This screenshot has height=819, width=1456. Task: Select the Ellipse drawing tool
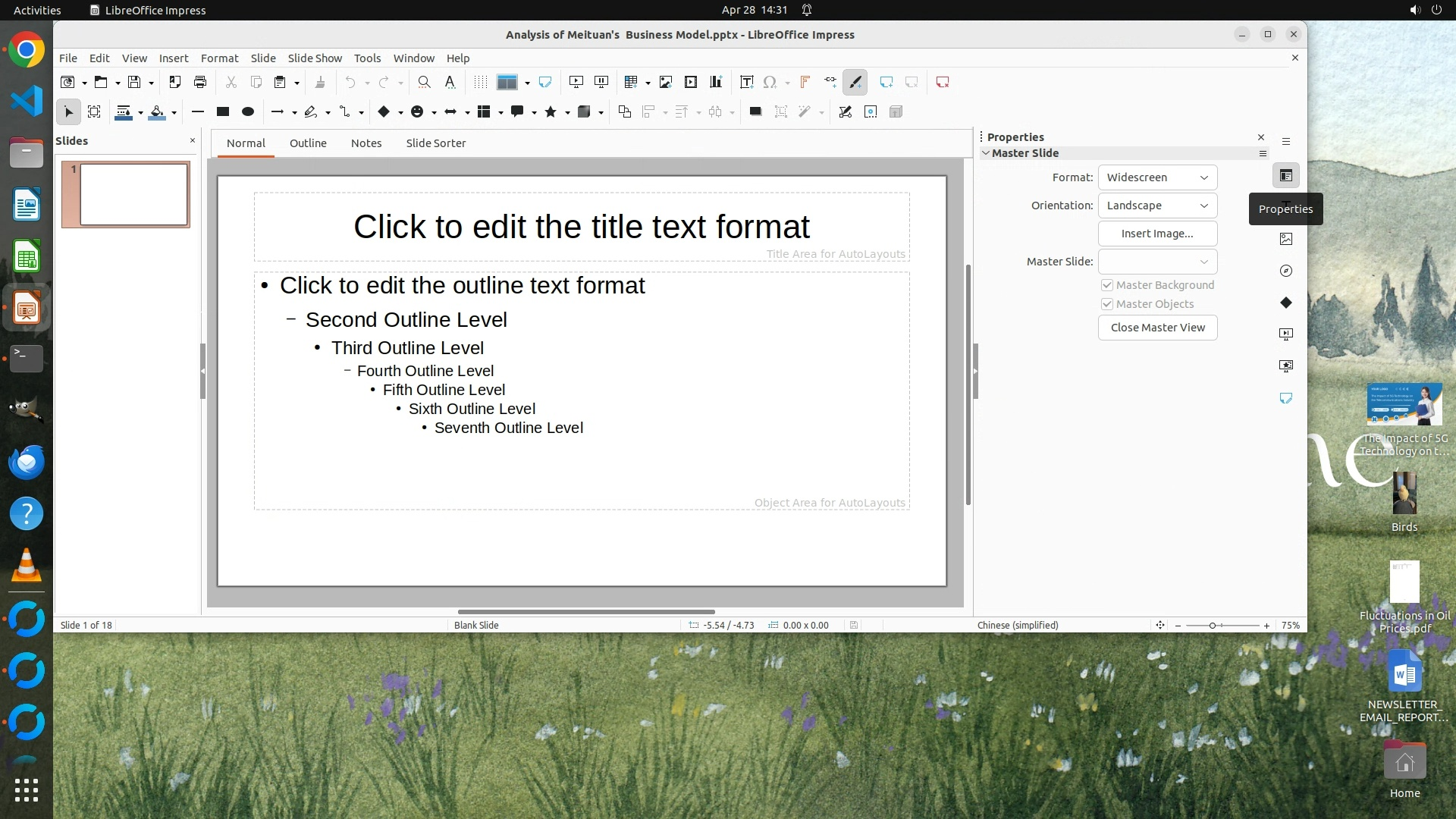pyautogui.click(x=248, y=111)
